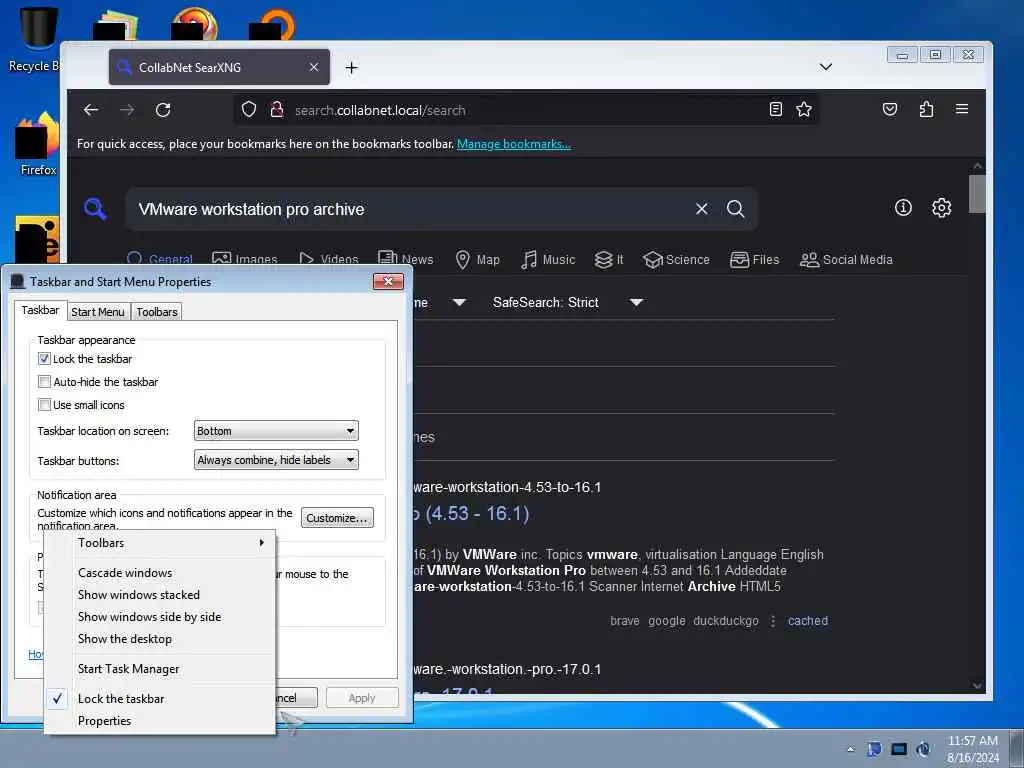Open the Firefox extensions puzzle icon
The height and width of the screenshot is (768, 1024).
(x=926, y=109)
